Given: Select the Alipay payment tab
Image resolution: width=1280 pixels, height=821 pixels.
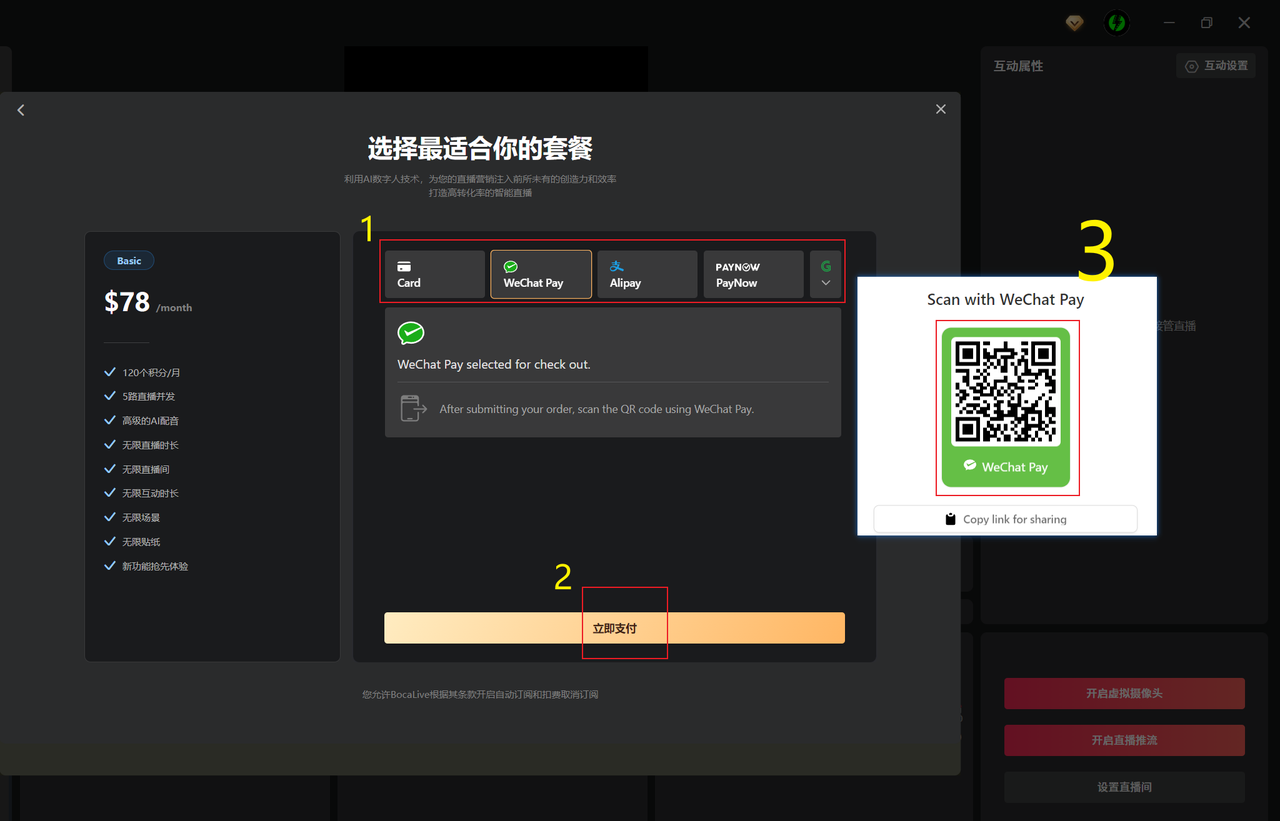Looking at the screenshot, I should pyautogui.click(x=647, y=274).
